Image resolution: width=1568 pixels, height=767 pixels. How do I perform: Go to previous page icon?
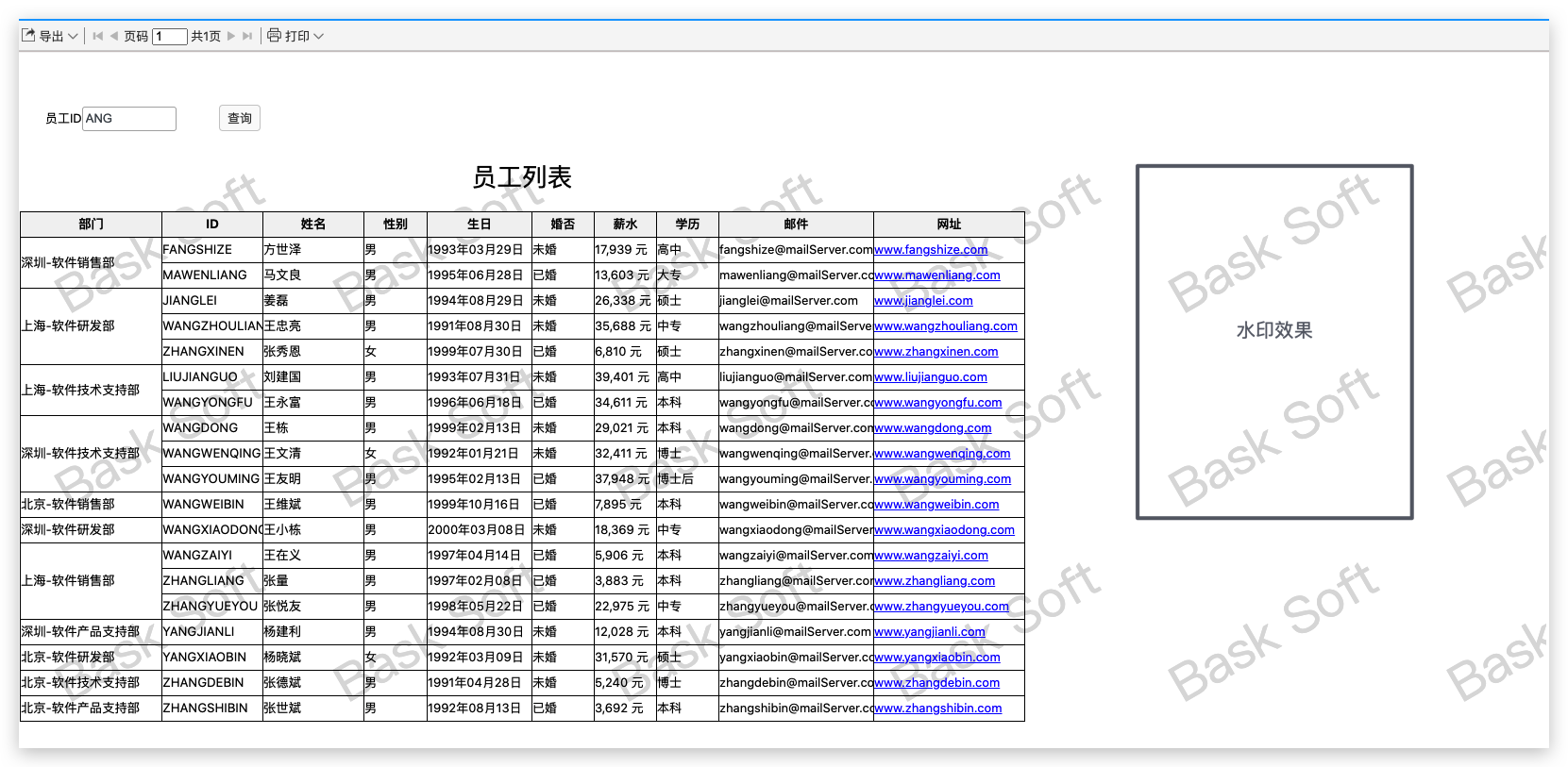114,36
